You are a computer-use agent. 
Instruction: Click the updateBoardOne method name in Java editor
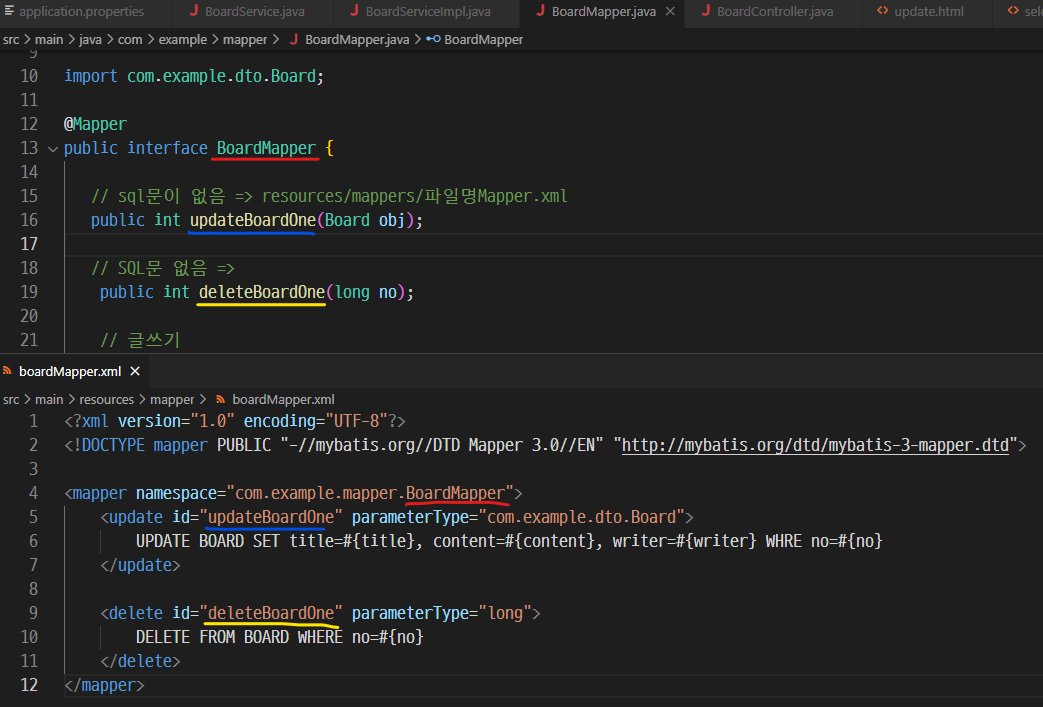(253, 219)
